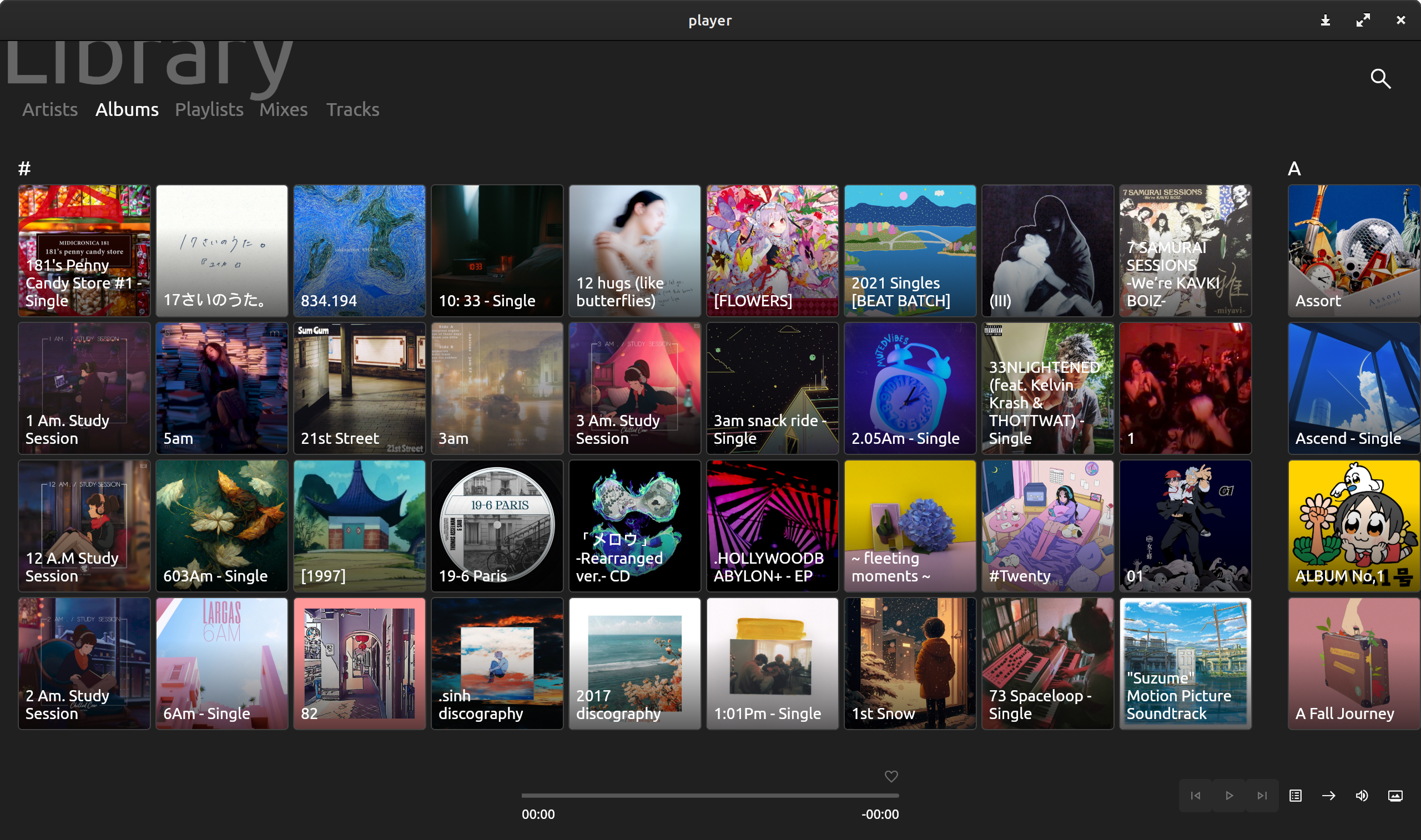Select the 10: 33 - Single album
The width and height of the screenshot is (1421, 840).
[x=497, y=251]
